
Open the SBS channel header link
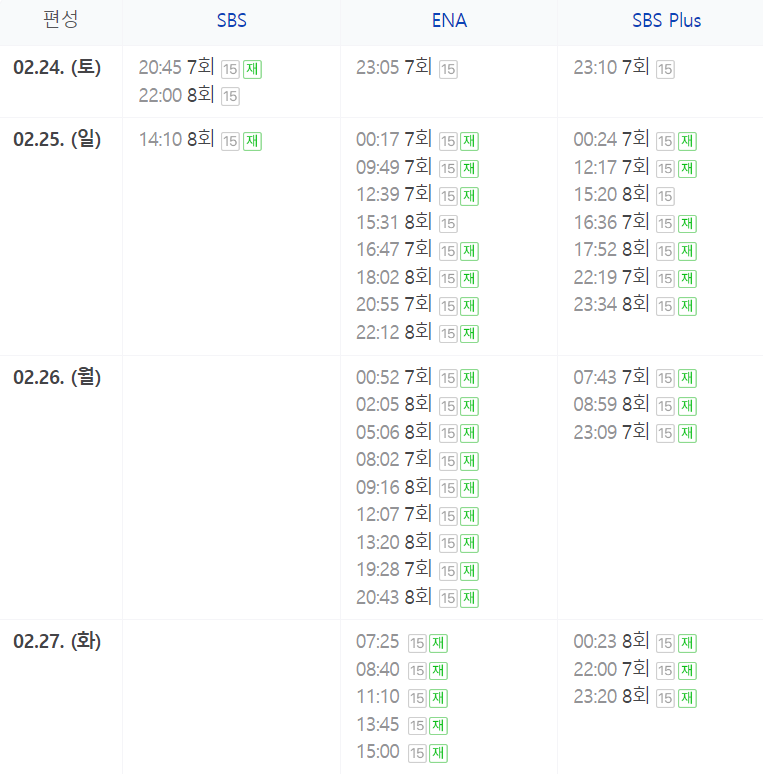pos(231,20)
